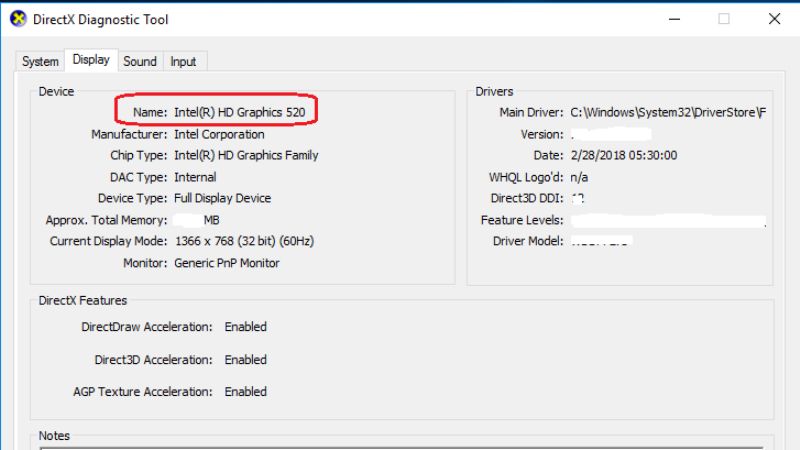Click the Version: label in Drivers
The image size is (800, 450).
click(x=542, y=134)
